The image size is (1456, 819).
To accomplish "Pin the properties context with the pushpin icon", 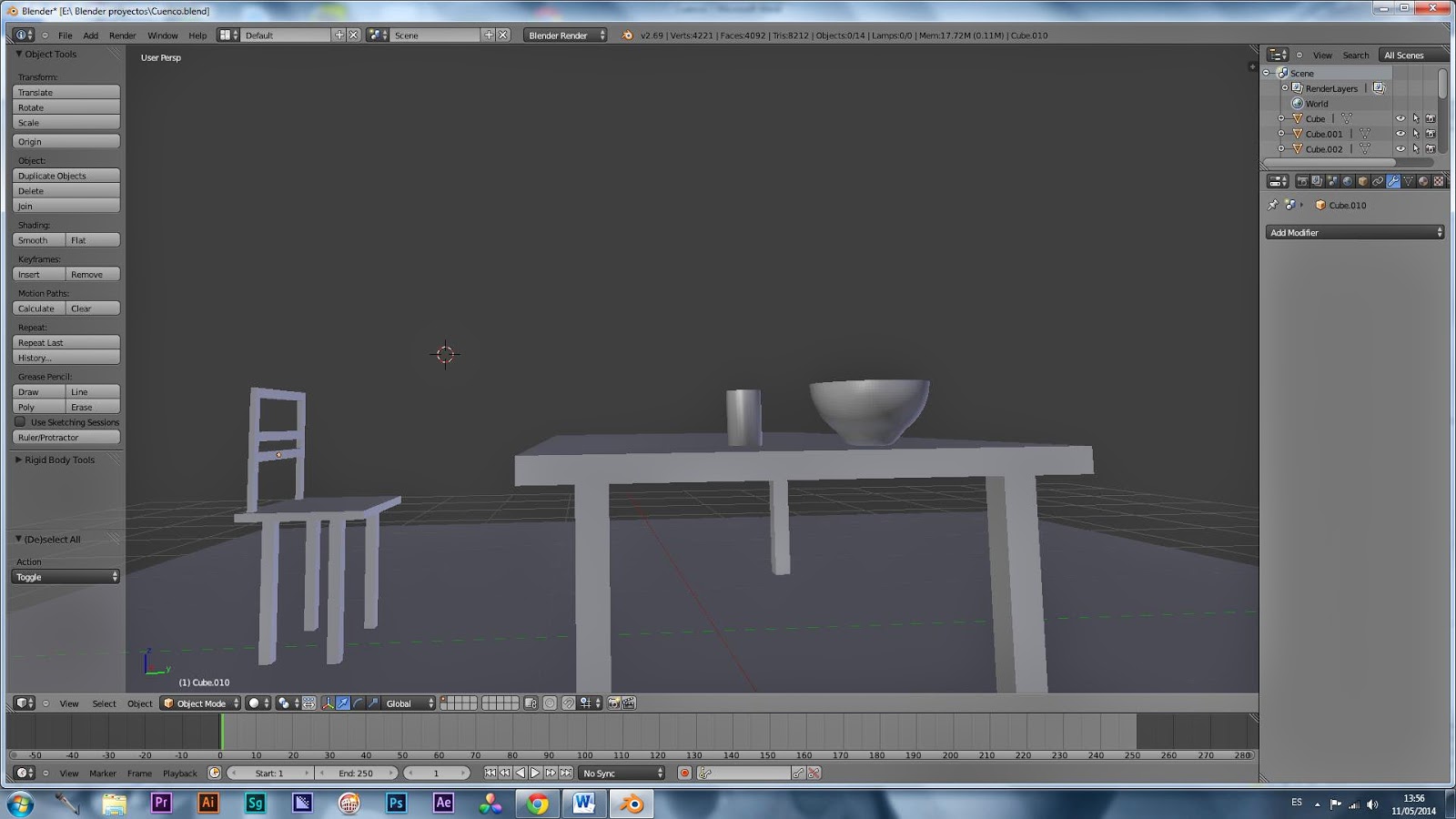I will click(x=1273, y=205).
